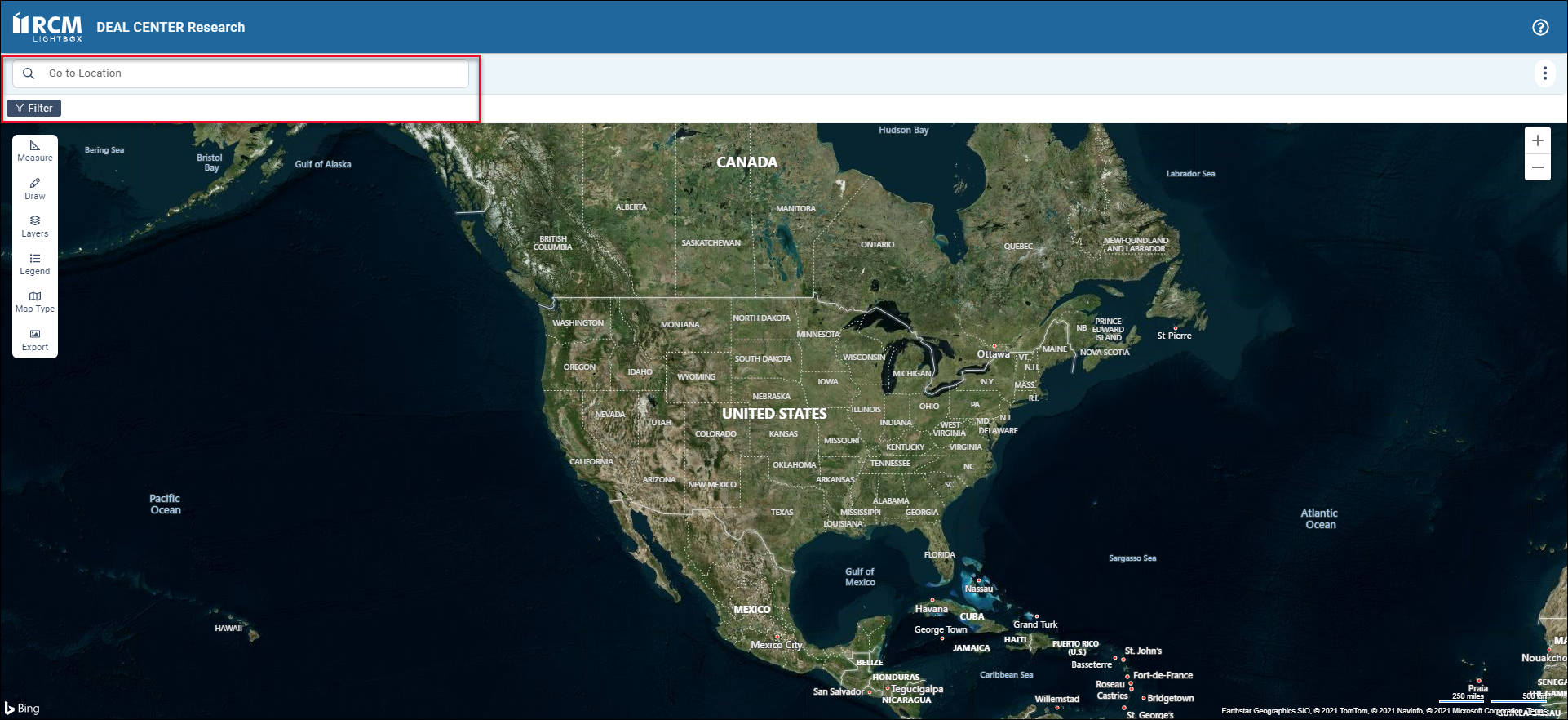Select the Measure tool
The image size is (1568, 720).
click(x=35, y=150)
